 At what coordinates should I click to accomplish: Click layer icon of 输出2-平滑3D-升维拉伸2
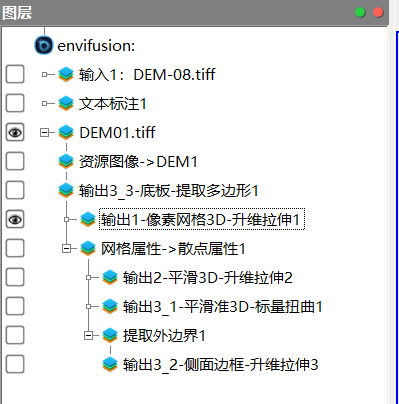click(x=110, y=278)
